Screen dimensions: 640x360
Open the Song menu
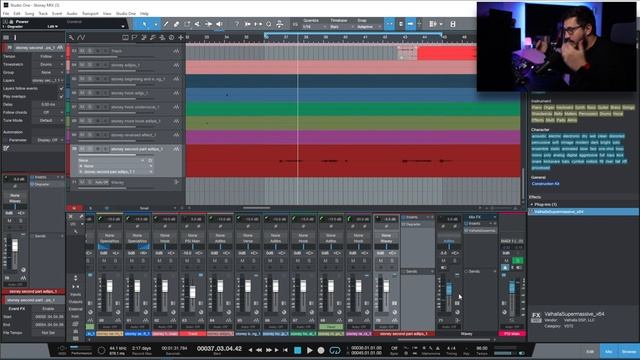[x=30, y=13]
